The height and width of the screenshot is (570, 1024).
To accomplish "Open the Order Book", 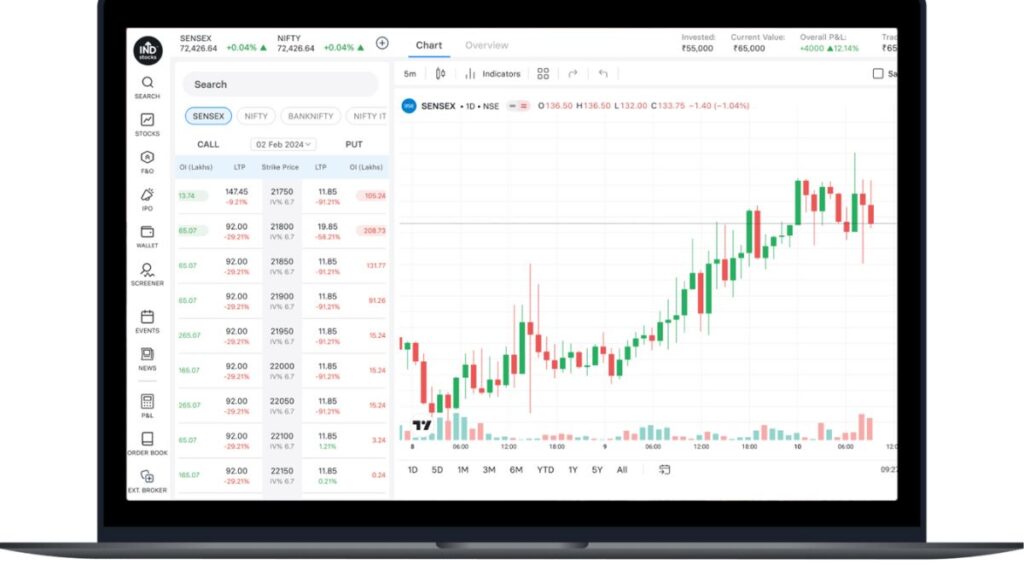I will (x=147, y=443).
